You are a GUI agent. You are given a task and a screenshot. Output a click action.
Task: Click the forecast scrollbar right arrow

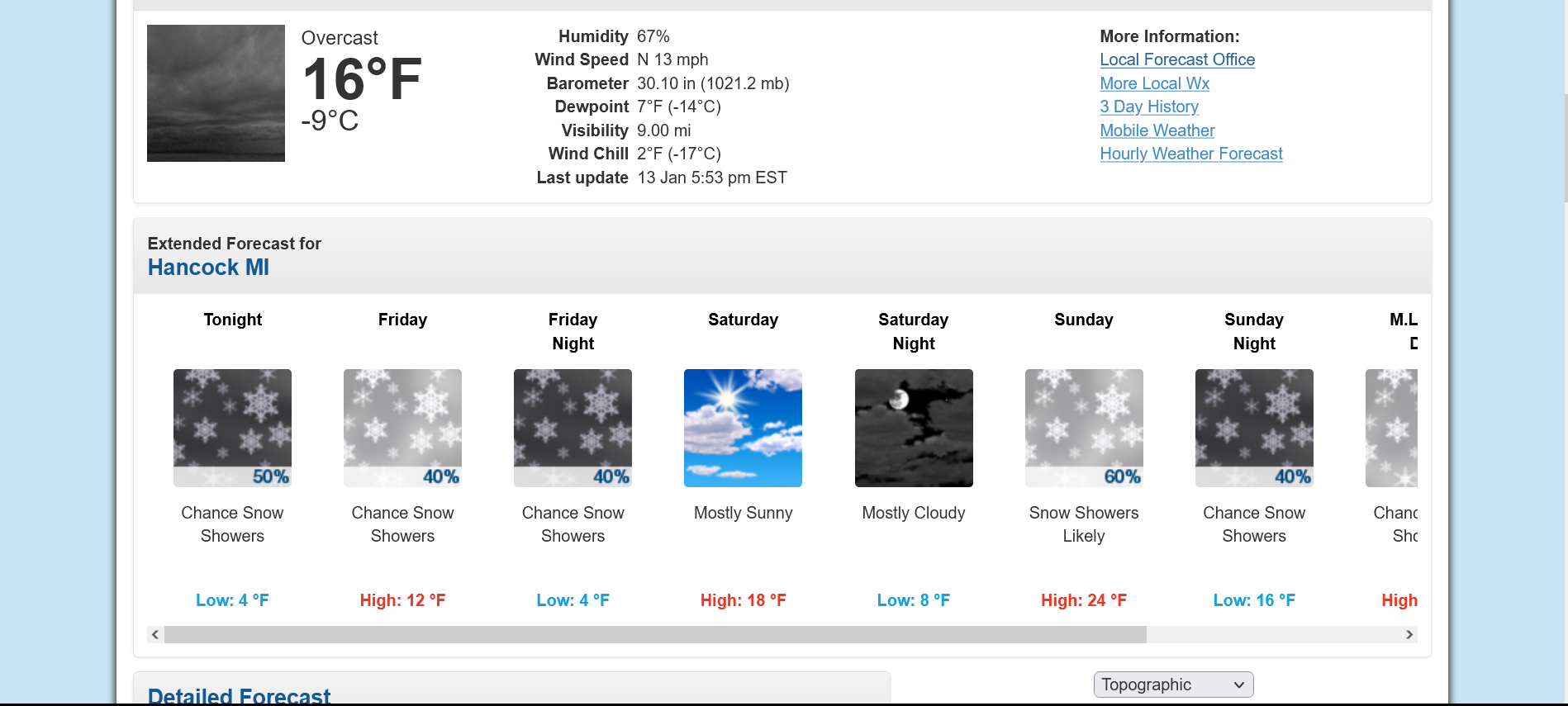1409,634
